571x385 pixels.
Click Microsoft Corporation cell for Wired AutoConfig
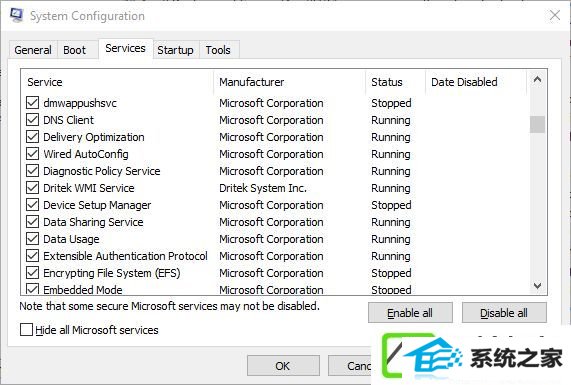click(271, 154)
